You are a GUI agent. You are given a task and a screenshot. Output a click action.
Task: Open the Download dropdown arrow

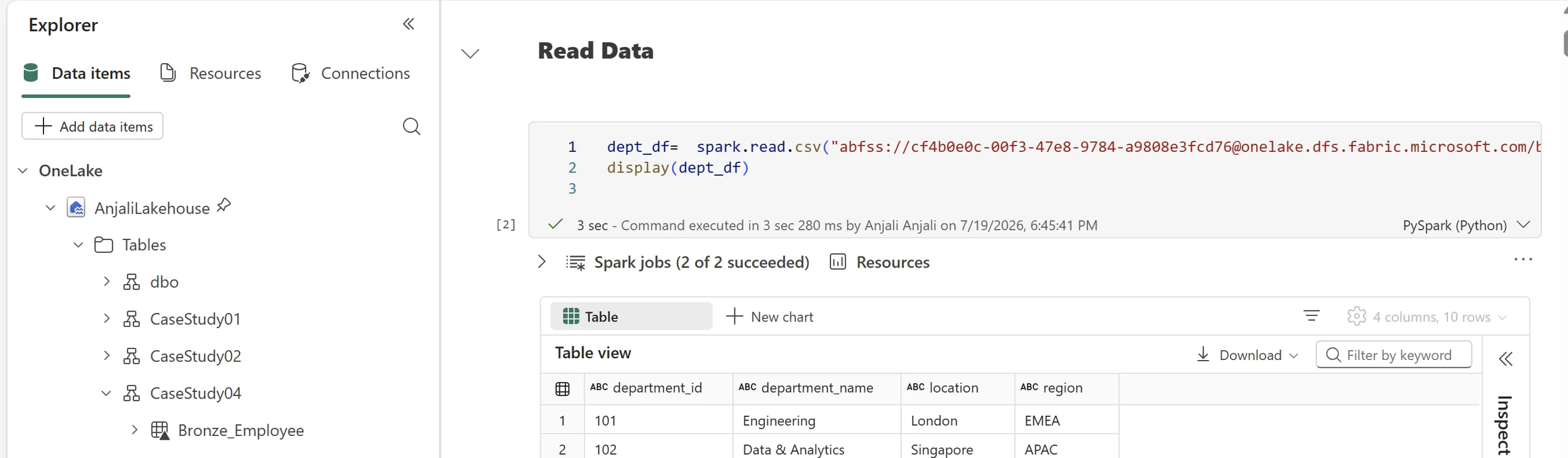point(1293,356)
